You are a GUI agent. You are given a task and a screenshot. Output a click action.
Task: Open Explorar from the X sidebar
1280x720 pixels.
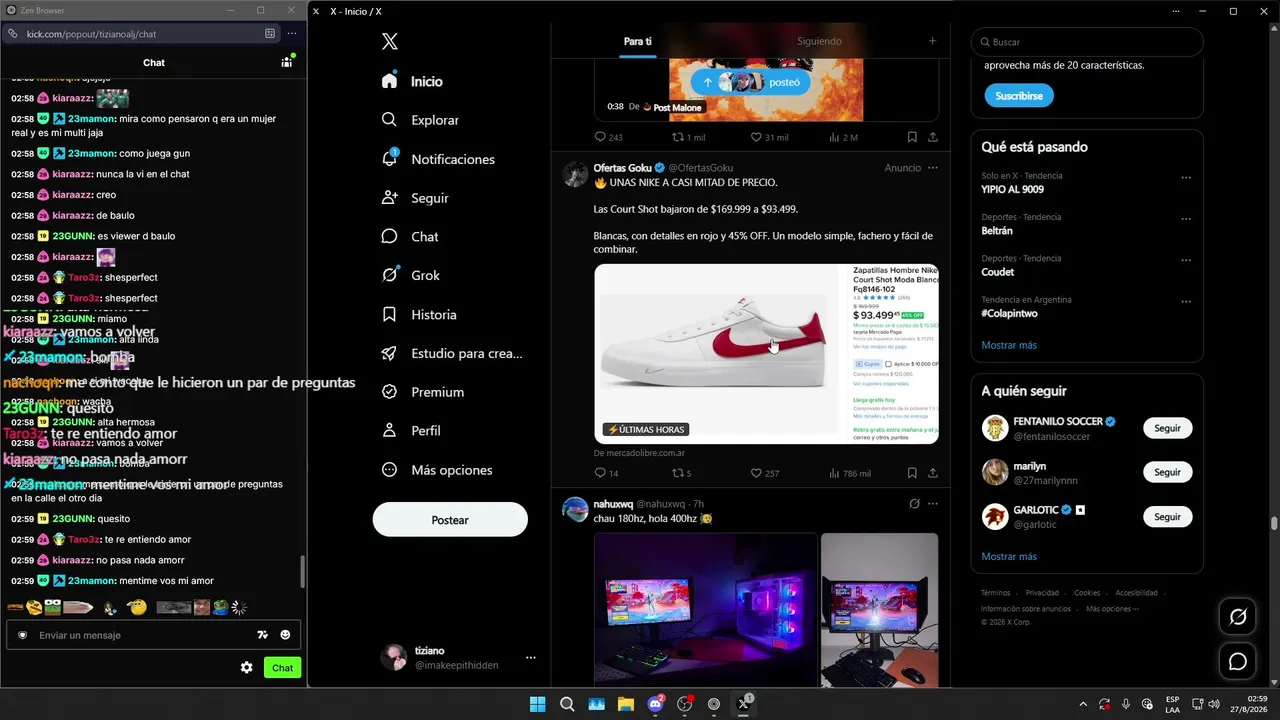[x=420, y=120]
